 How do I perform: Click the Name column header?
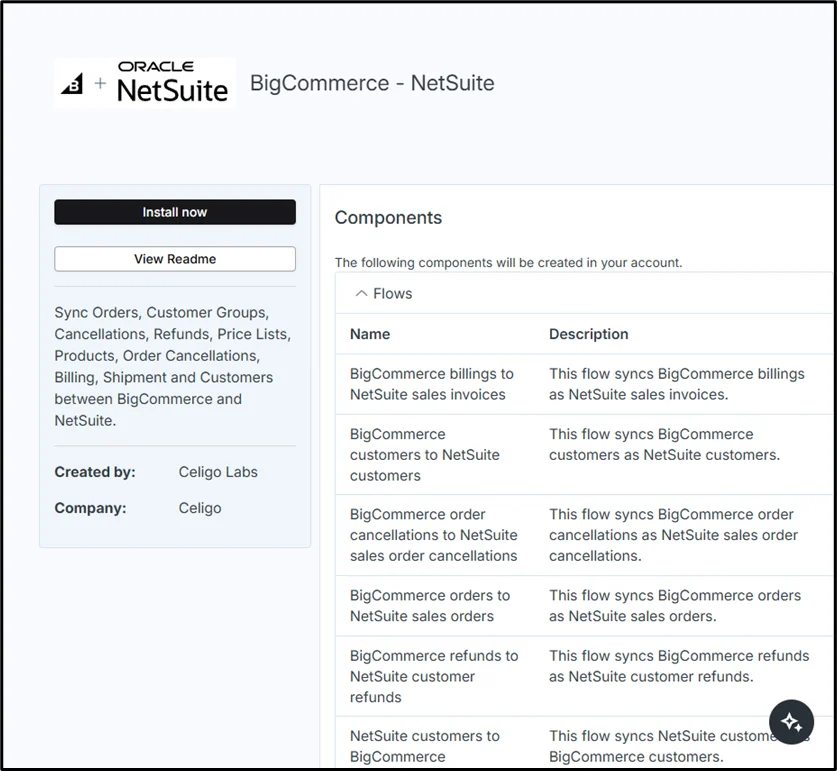tap(370, 334)
